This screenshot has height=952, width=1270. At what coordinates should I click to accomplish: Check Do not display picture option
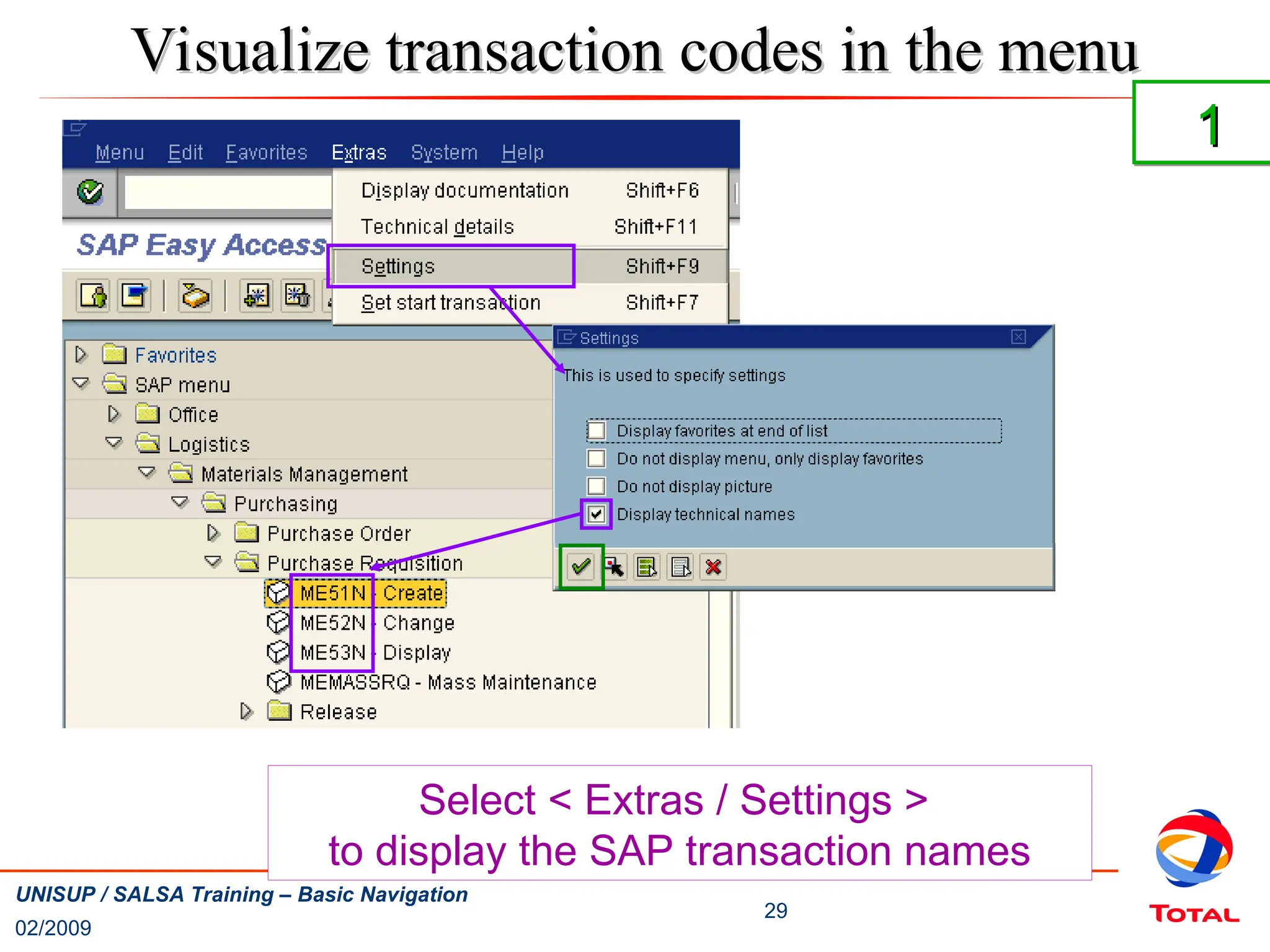click(x=596, y=487)
